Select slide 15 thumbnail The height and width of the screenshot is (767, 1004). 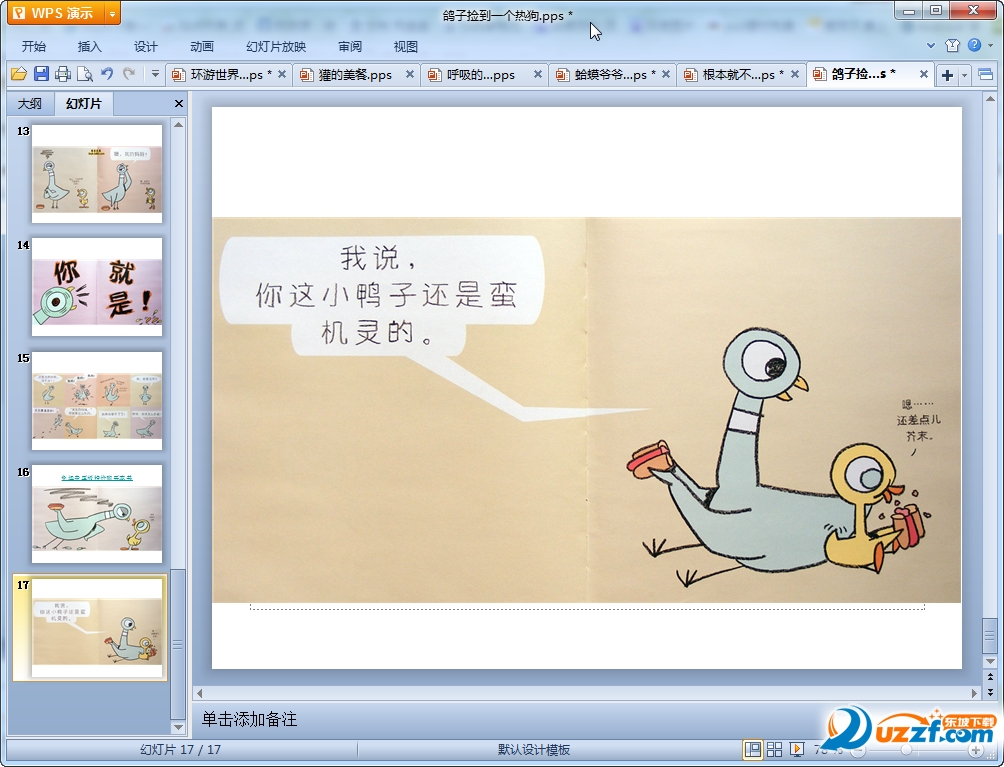[x=97, y=401]
